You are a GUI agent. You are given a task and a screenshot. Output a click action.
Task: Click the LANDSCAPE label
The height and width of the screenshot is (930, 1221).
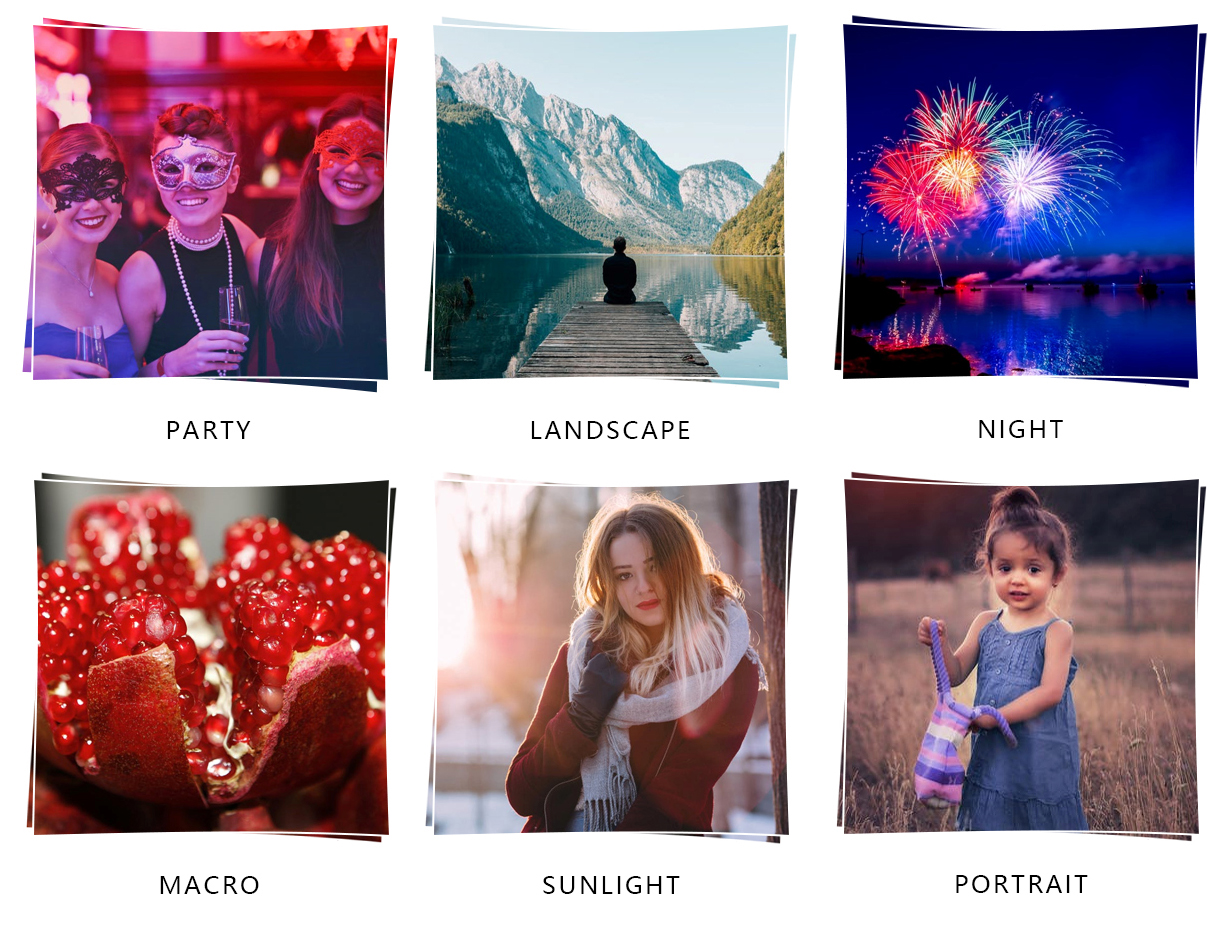[x=611, y=431]
